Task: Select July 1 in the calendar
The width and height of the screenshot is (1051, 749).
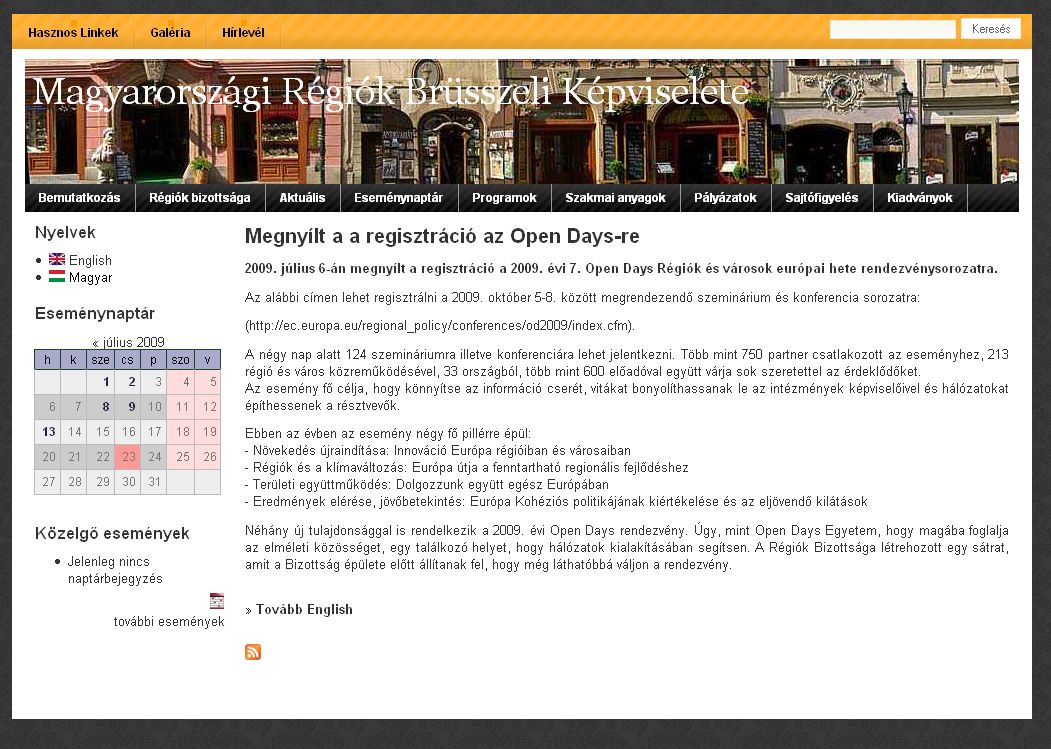Action: (101, 382)
